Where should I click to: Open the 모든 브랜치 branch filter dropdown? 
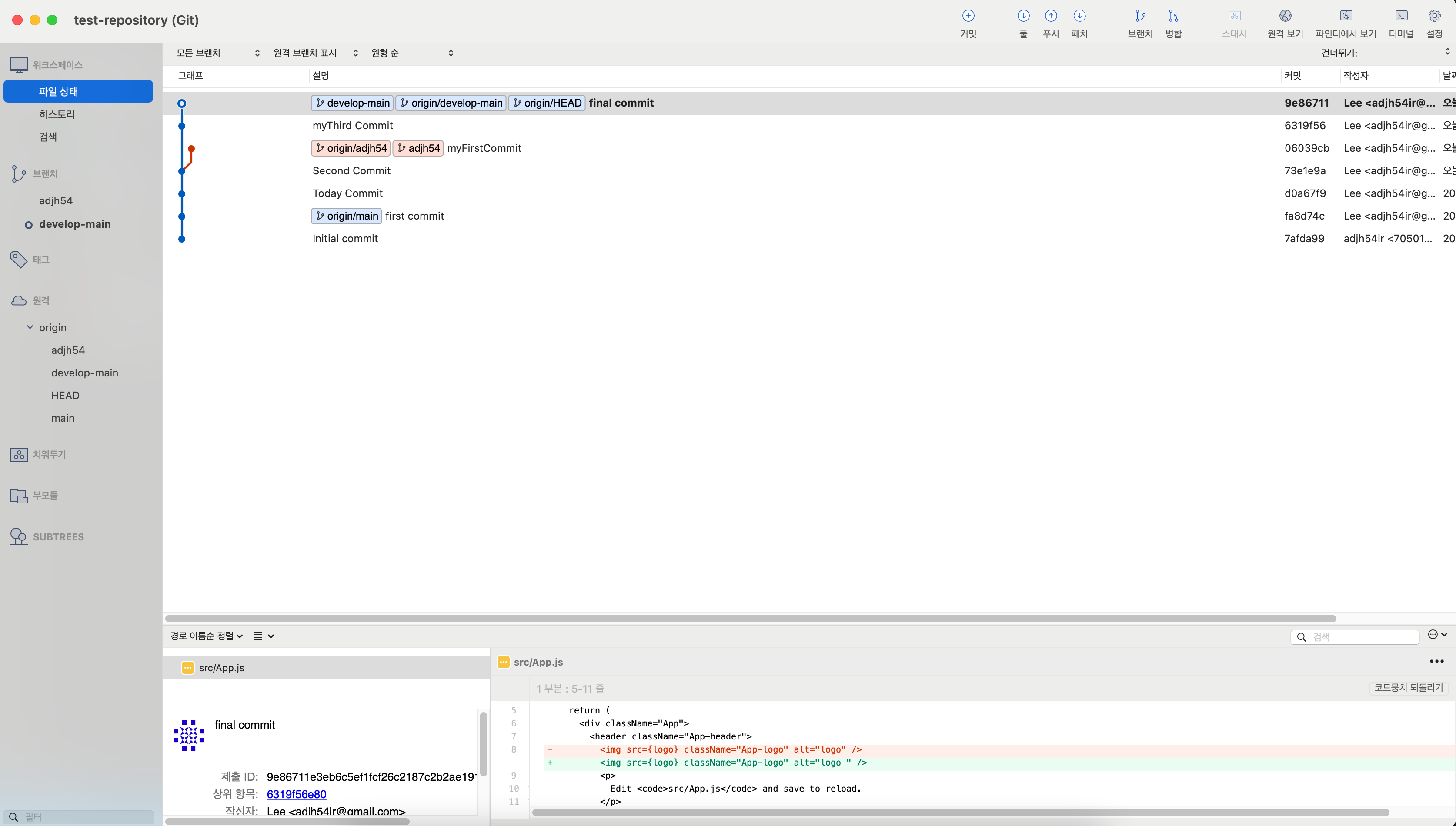click(218, 53)
